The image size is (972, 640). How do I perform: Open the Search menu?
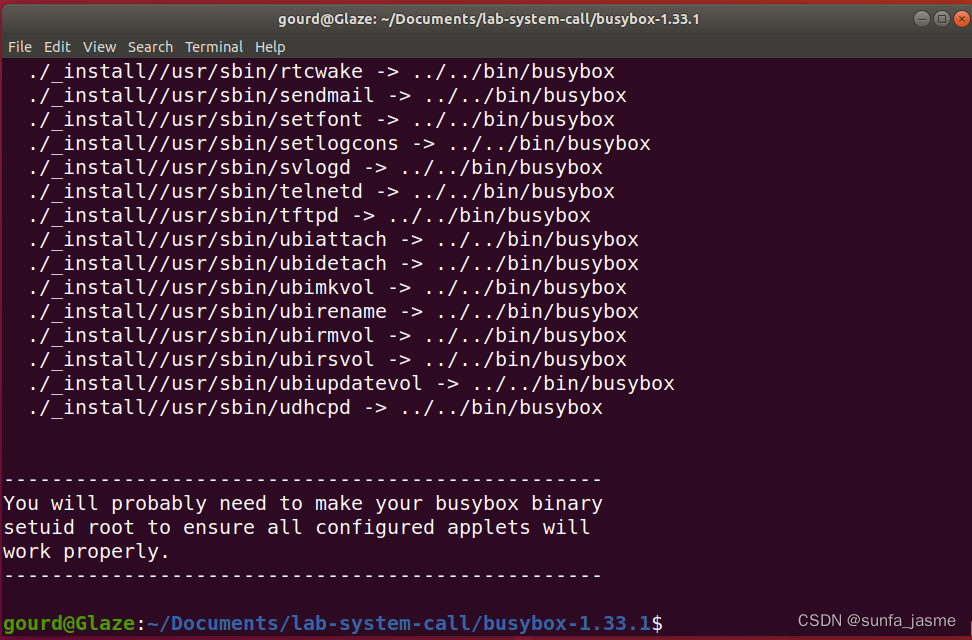pyautogui.click(x=150, y=47)
